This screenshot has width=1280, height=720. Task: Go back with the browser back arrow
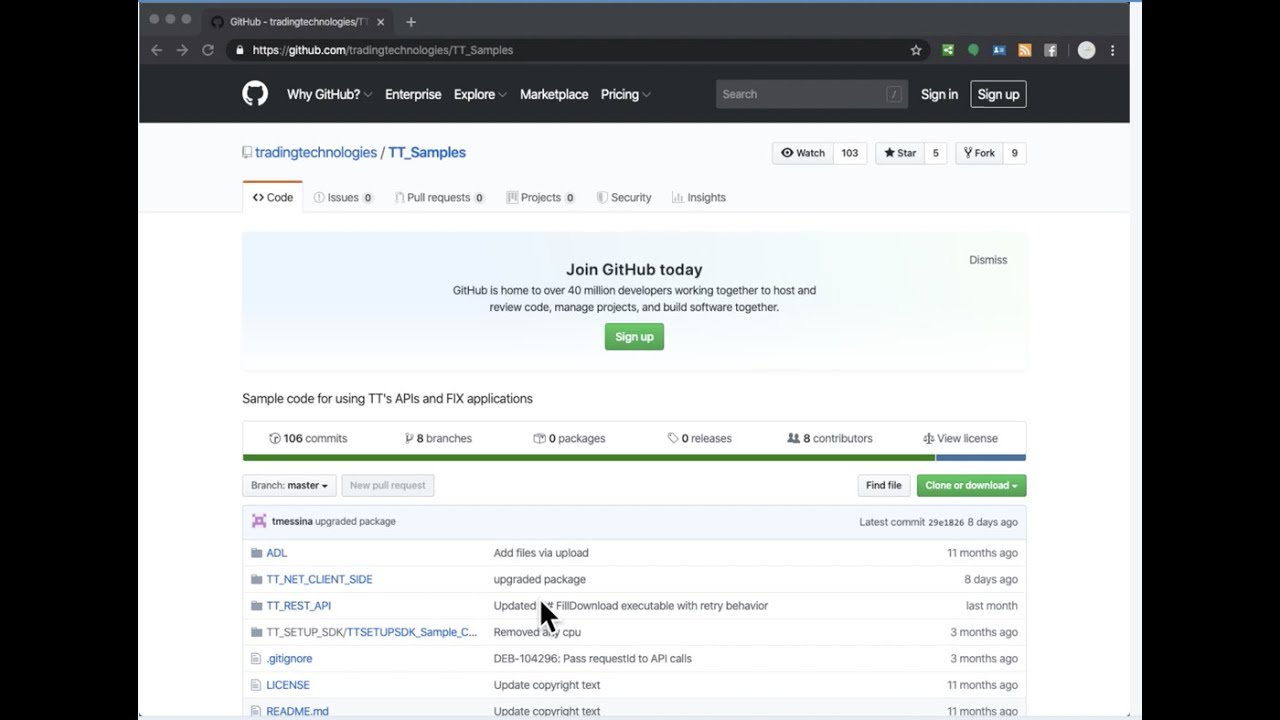[156, 50]
